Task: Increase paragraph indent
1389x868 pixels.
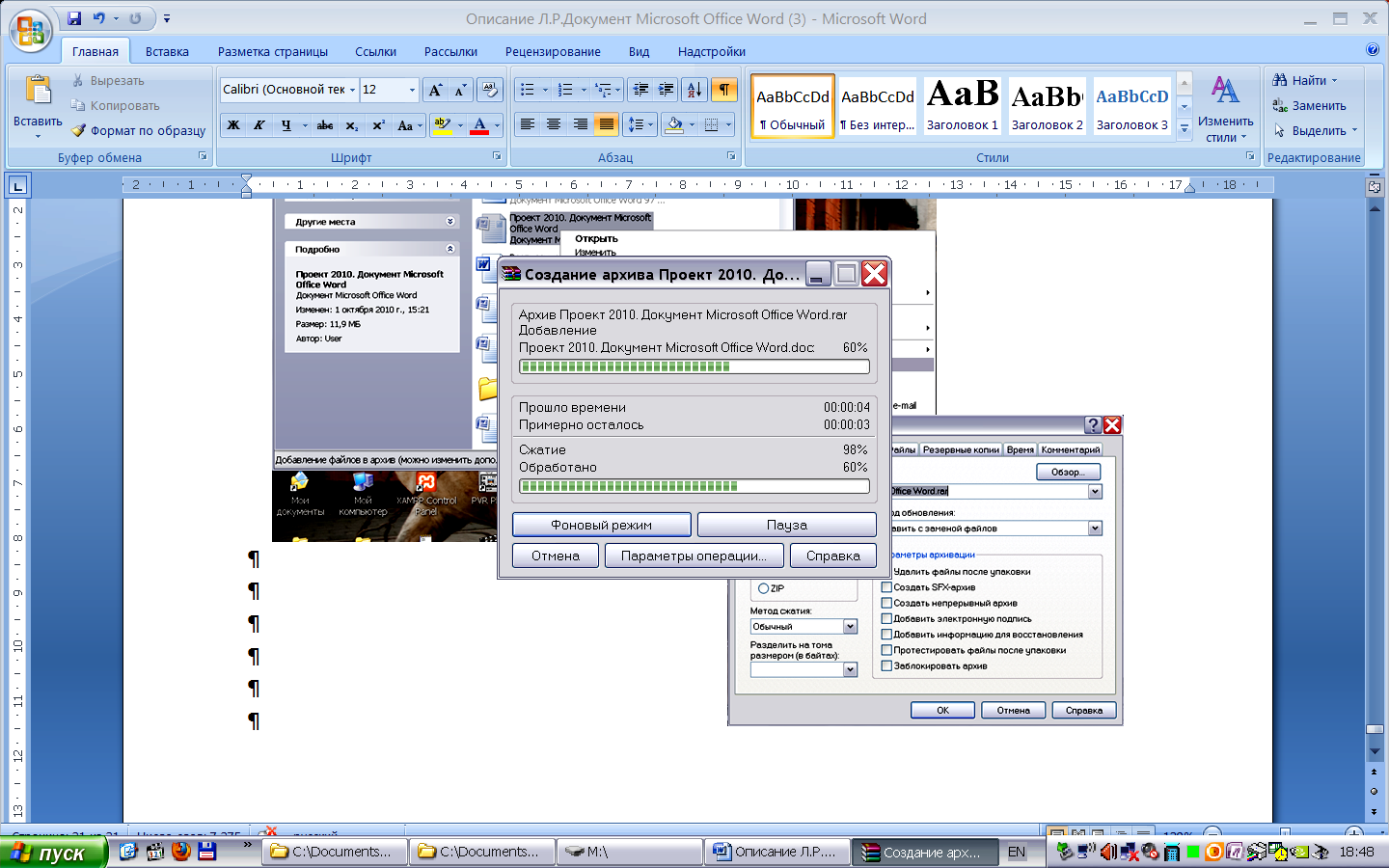Action: pyautogui.click(x=666, y=90)
